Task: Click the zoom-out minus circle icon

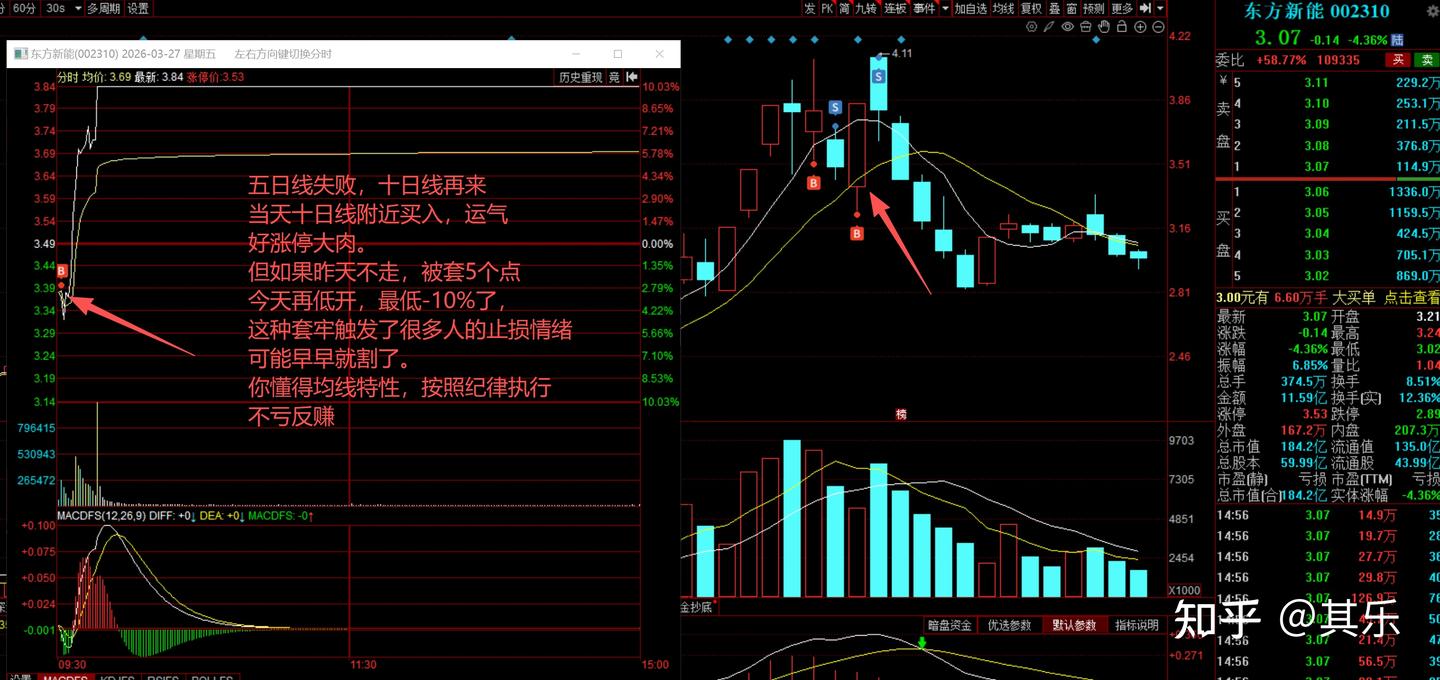Action: [x=1158, y=27]
